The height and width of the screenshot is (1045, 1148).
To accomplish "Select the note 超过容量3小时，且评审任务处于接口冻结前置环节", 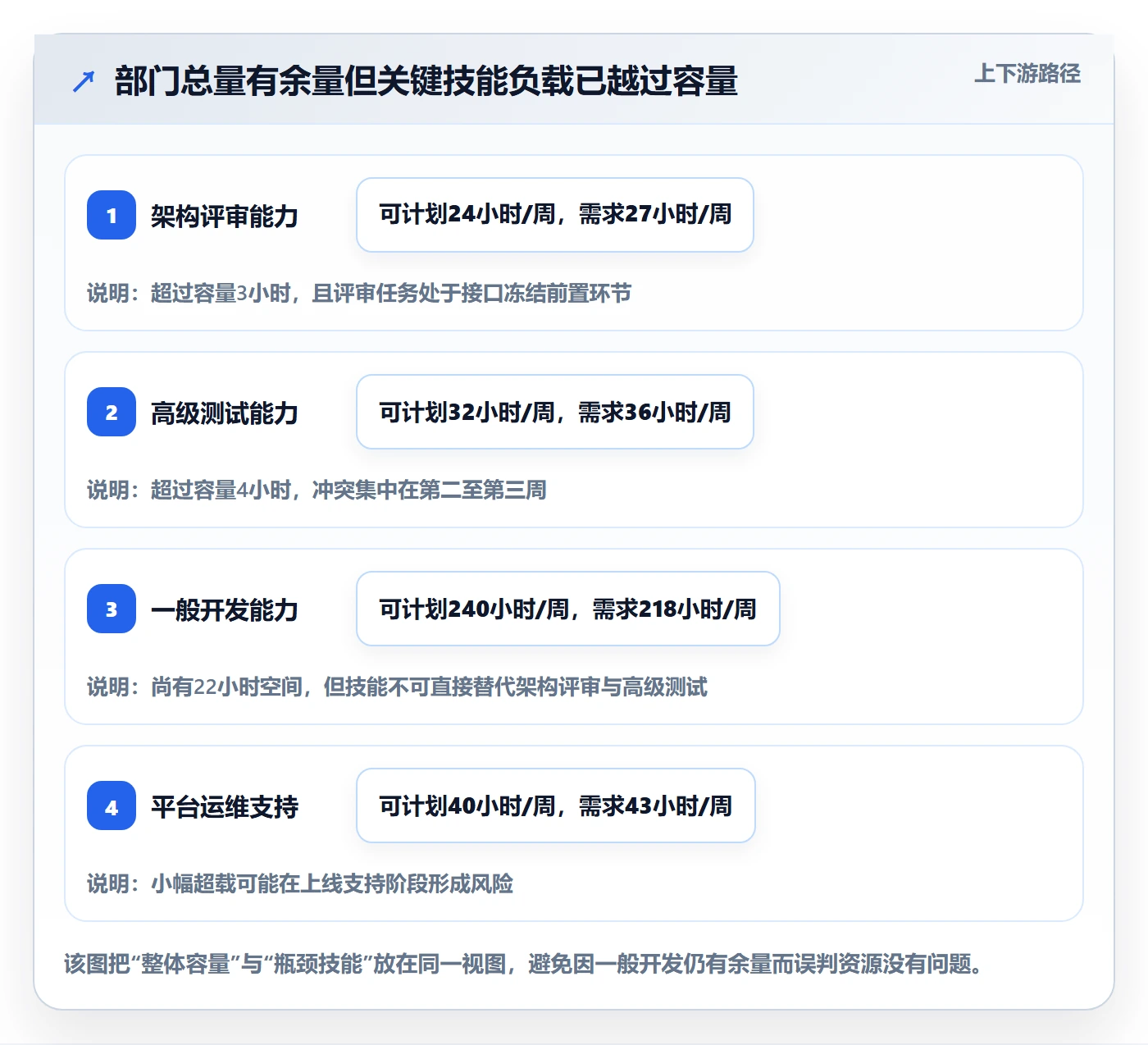I will [x=391, y=294].
